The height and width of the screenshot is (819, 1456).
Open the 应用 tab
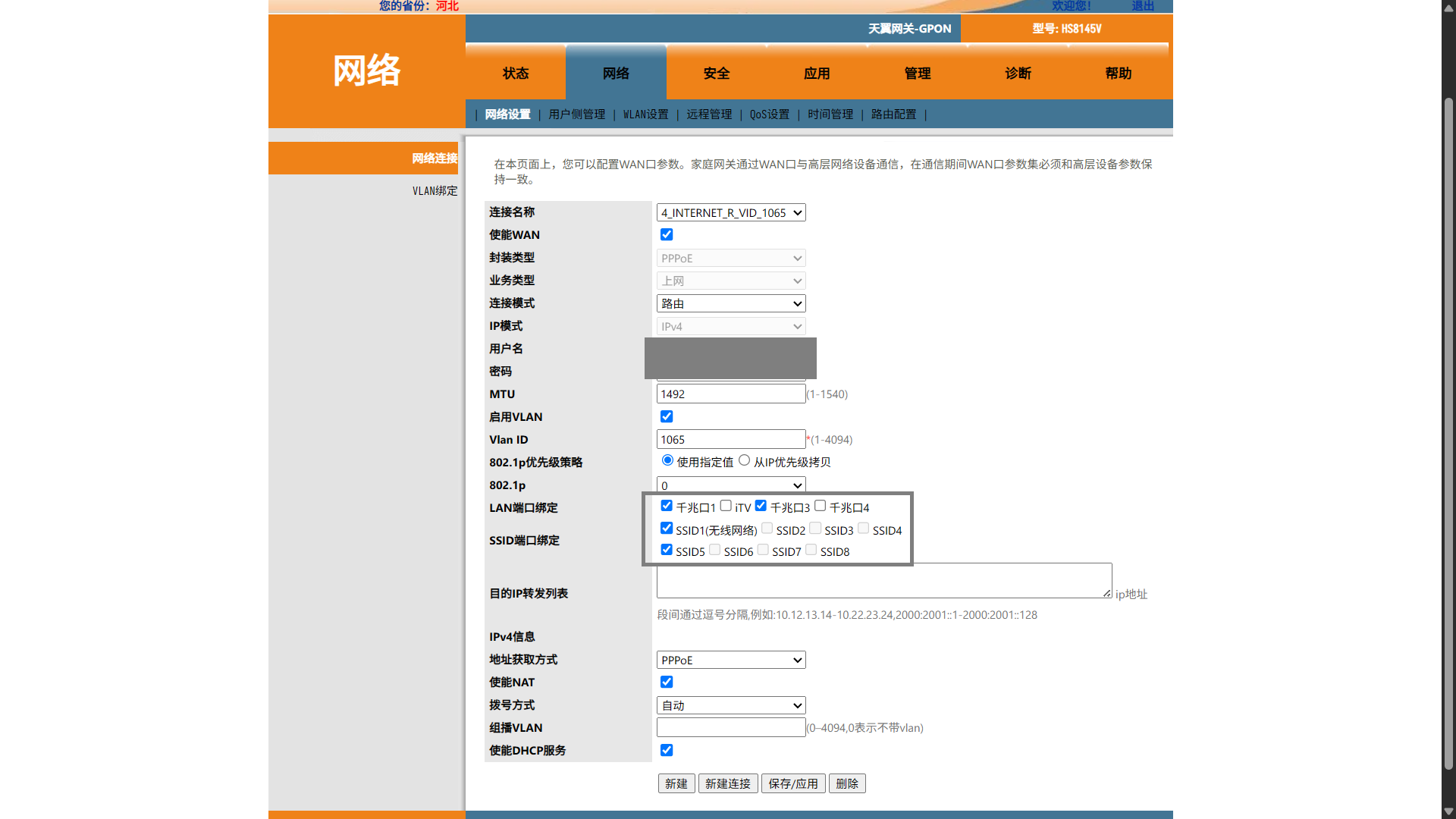tap(817, 73)
